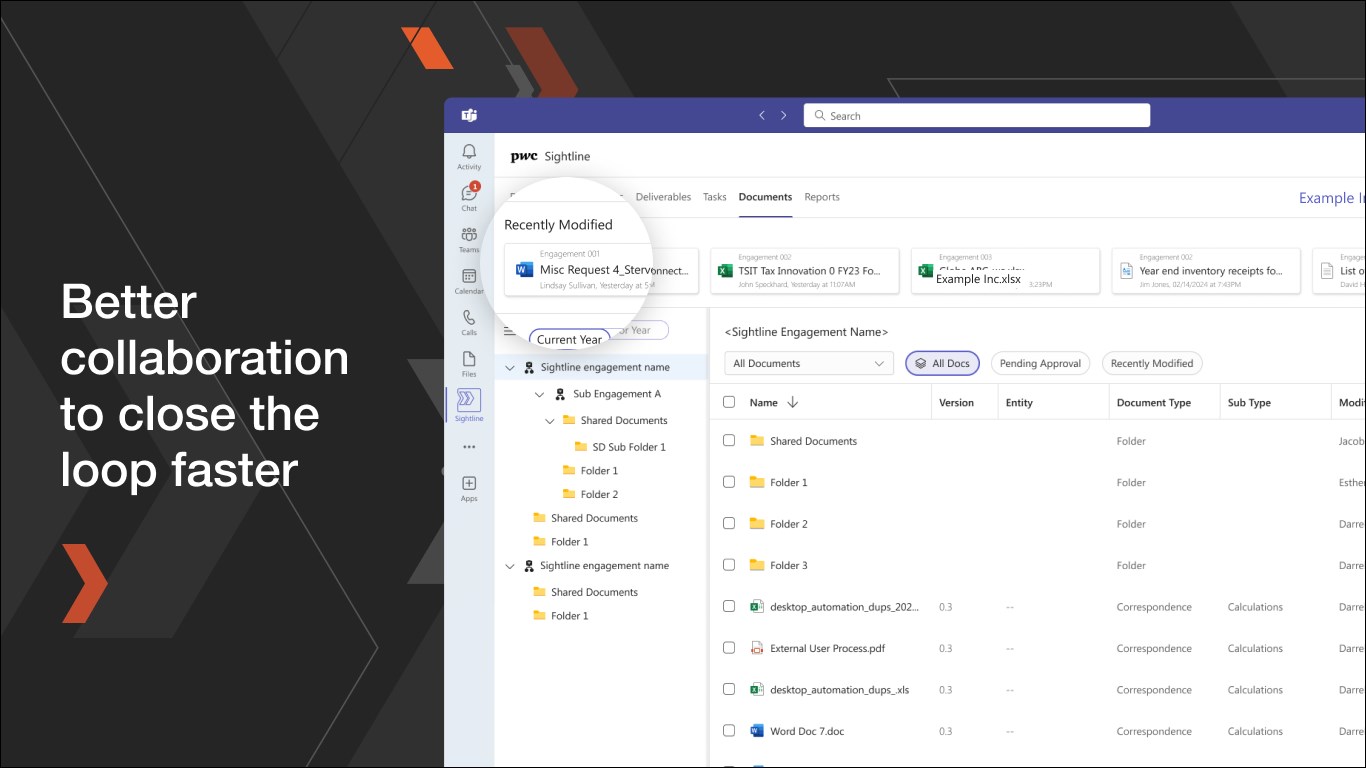Click the sort arrow next to the Name column
Viewport: 1366px width, 768px height.
click(793, 402)
